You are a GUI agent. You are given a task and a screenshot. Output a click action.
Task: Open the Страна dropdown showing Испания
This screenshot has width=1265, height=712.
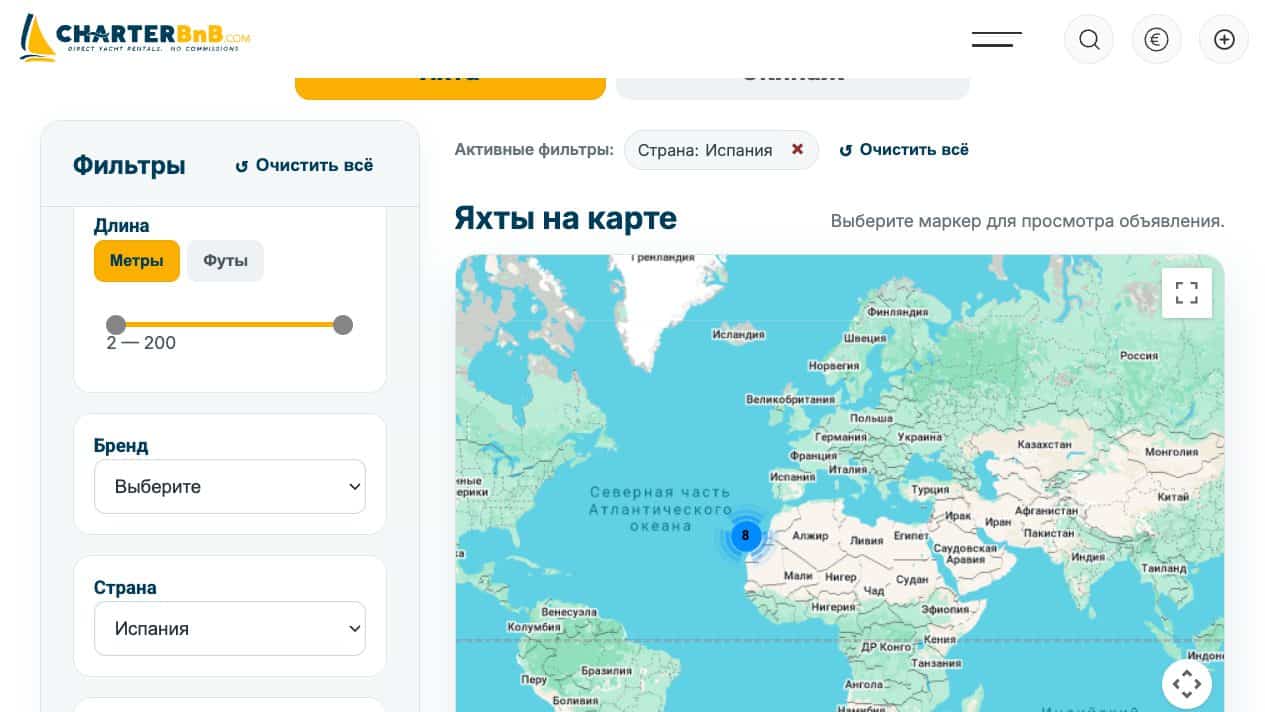(x=230, y=629)
